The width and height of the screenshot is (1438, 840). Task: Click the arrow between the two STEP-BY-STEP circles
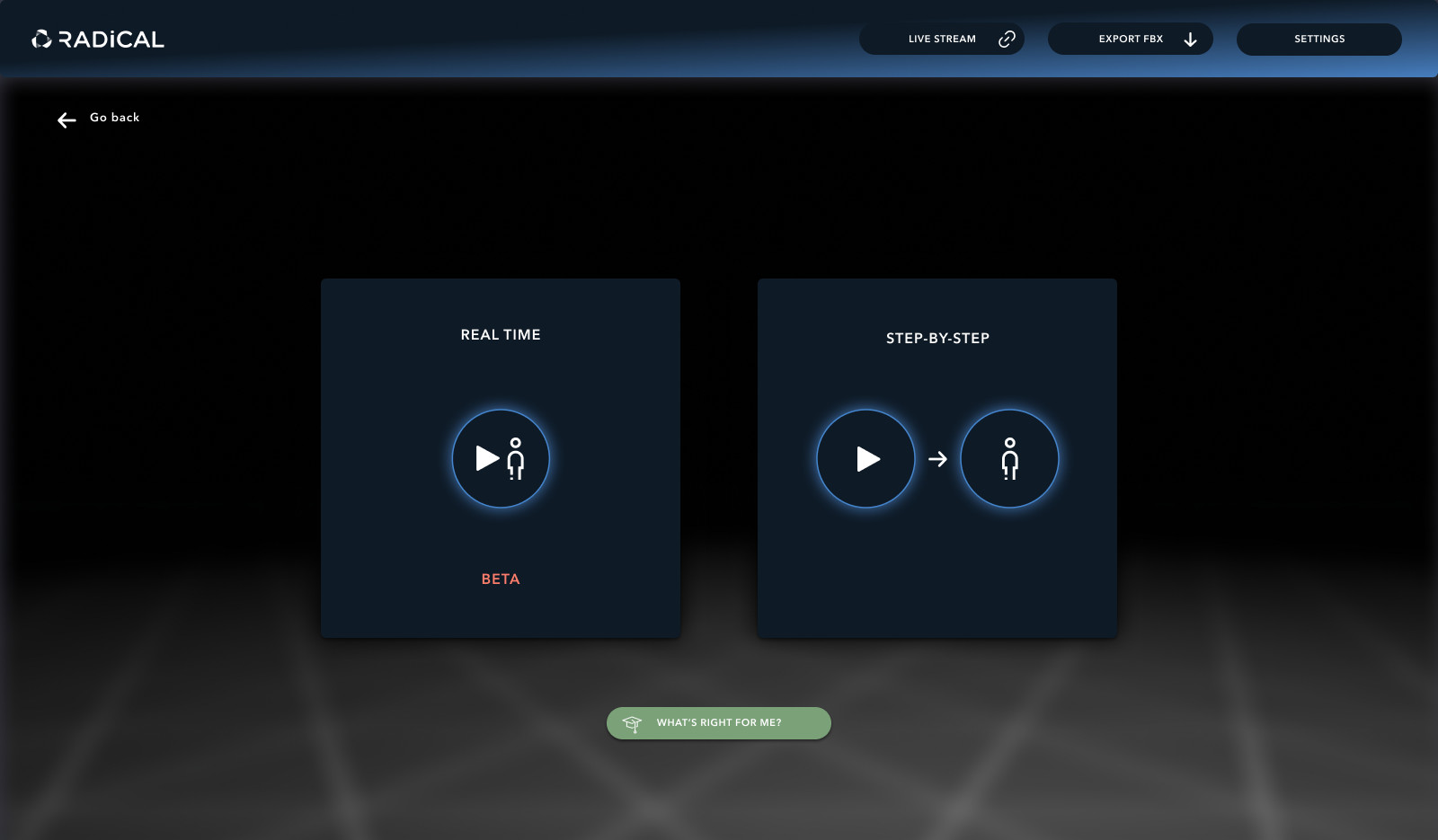tap(938, 458)
